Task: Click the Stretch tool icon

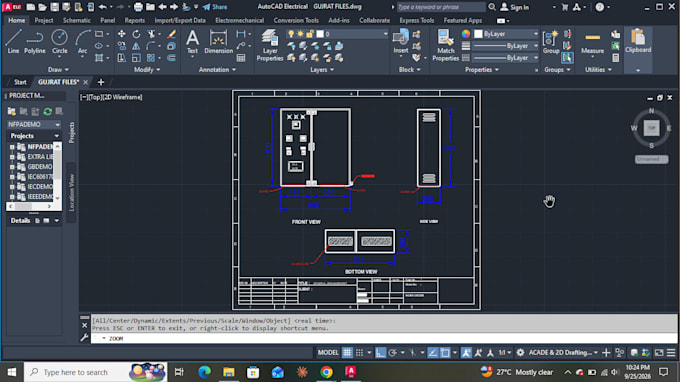Action: click(x=121, y=58)
